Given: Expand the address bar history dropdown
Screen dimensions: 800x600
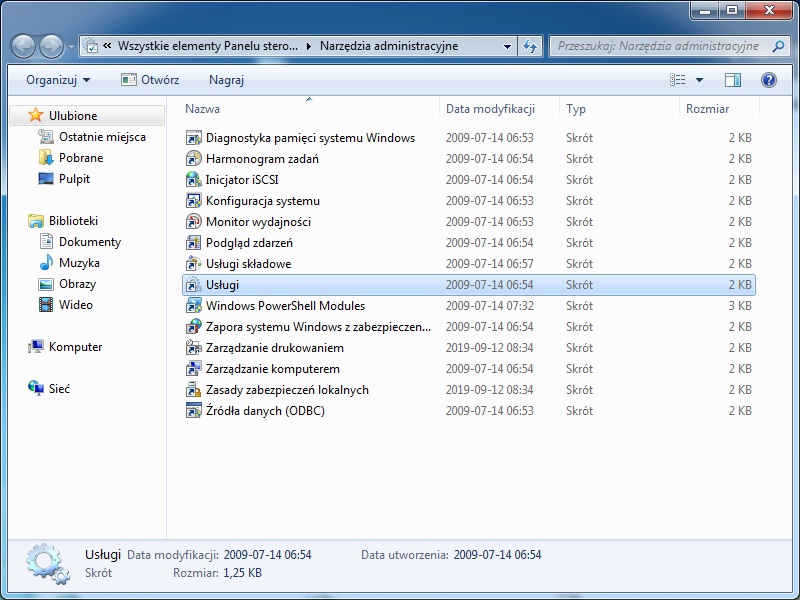Looking at the screenshot, I should click(x=507, y=46).
